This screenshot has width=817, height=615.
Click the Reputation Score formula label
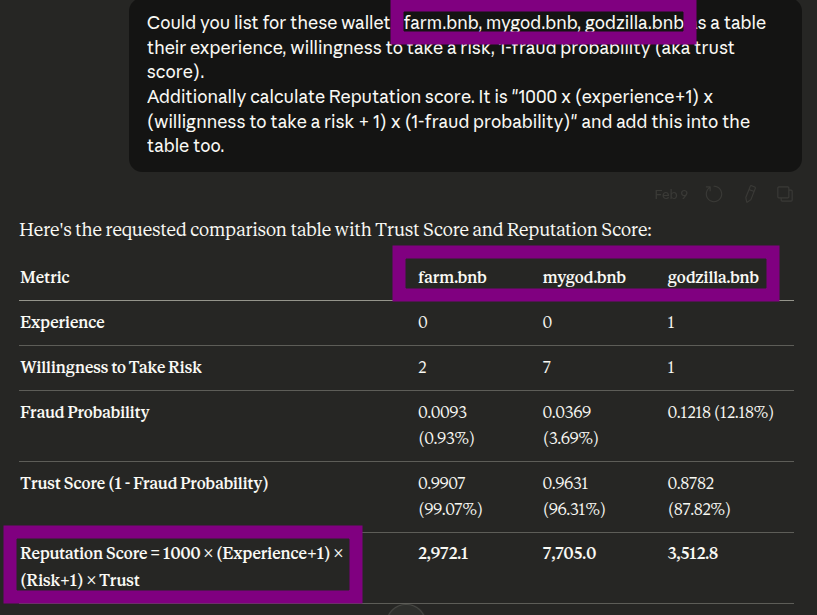pyautogui.click(x=182, y=567)
